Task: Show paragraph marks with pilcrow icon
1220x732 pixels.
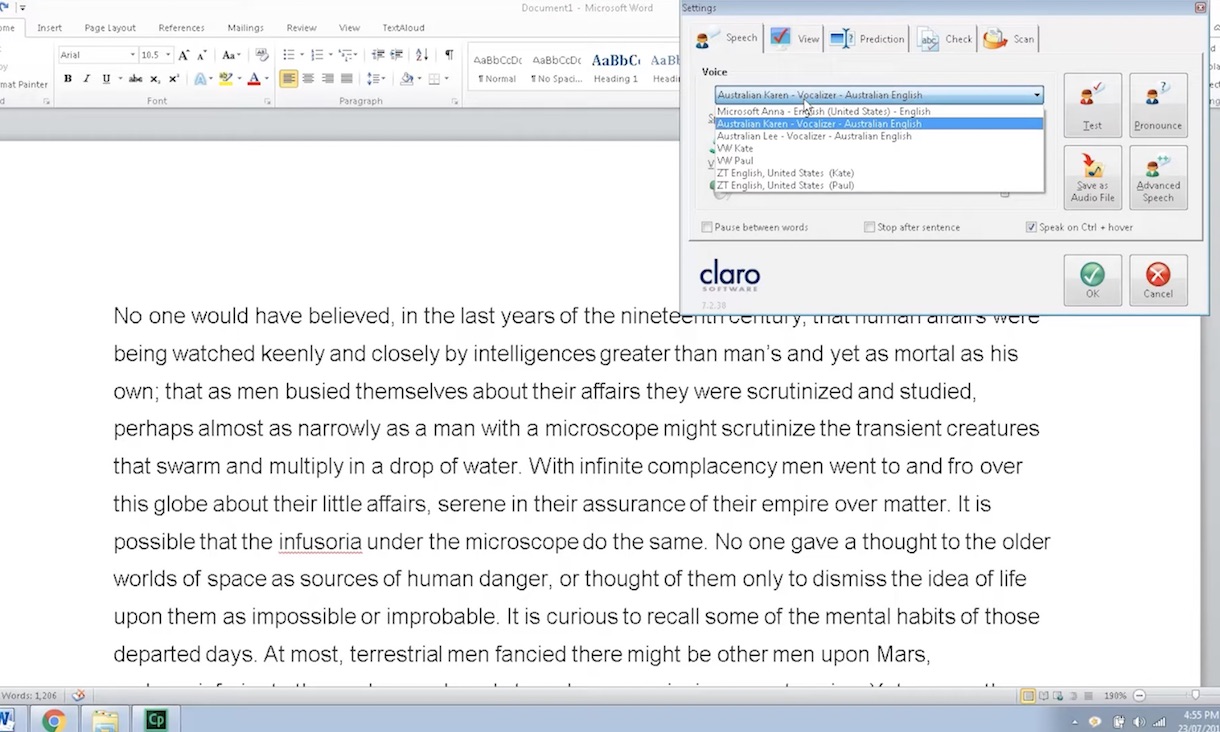Action: pos(449,55)
